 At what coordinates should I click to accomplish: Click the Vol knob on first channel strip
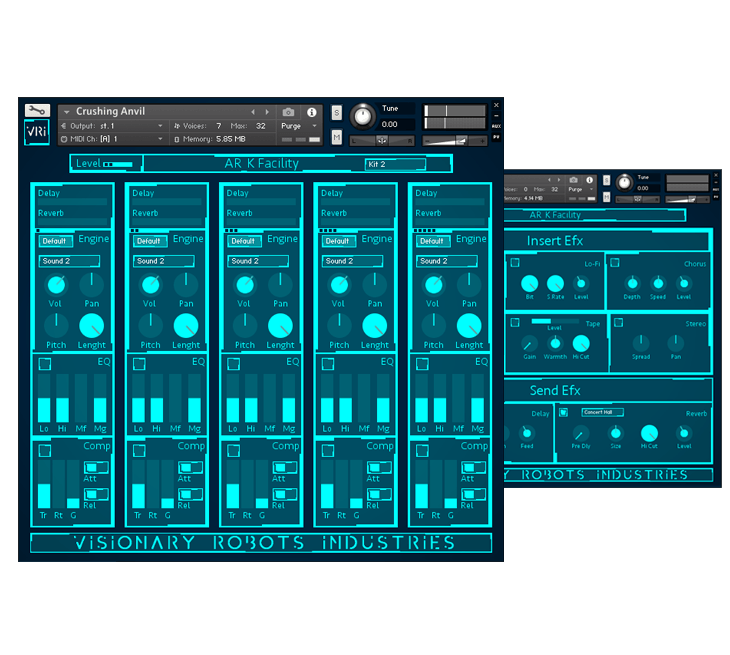pyautogui.click(x=56, y=285)
